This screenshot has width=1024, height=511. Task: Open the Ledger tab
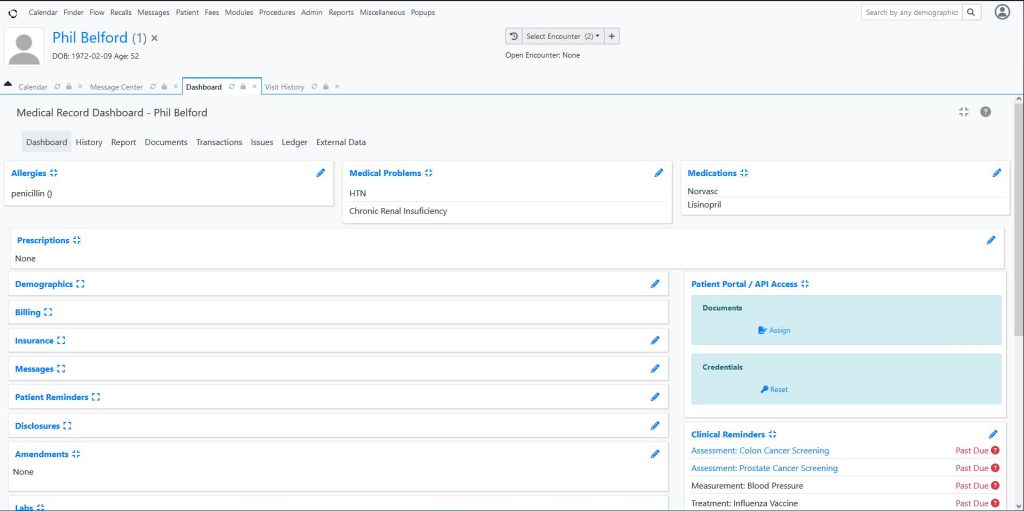click(x=295, y=142)
